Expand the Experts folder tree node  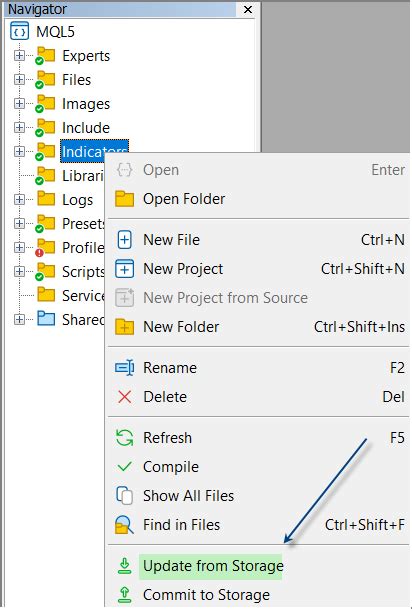pyautogui.click(x=19, y=56)
